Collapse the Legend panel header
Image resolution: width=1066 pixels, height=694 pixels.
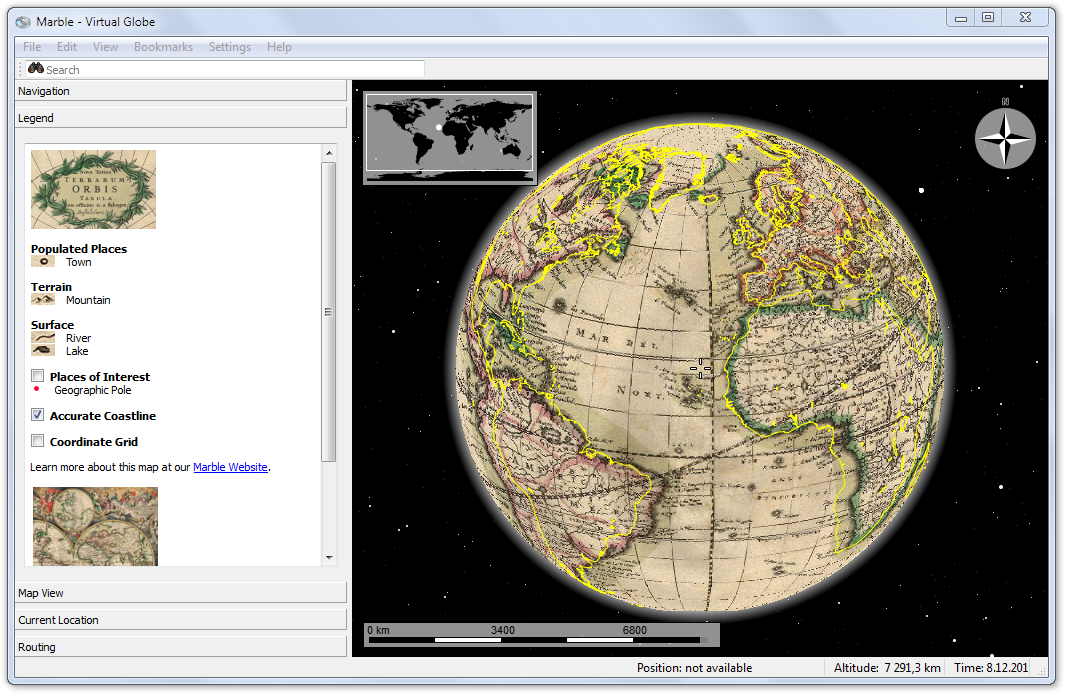coord(180,118)
